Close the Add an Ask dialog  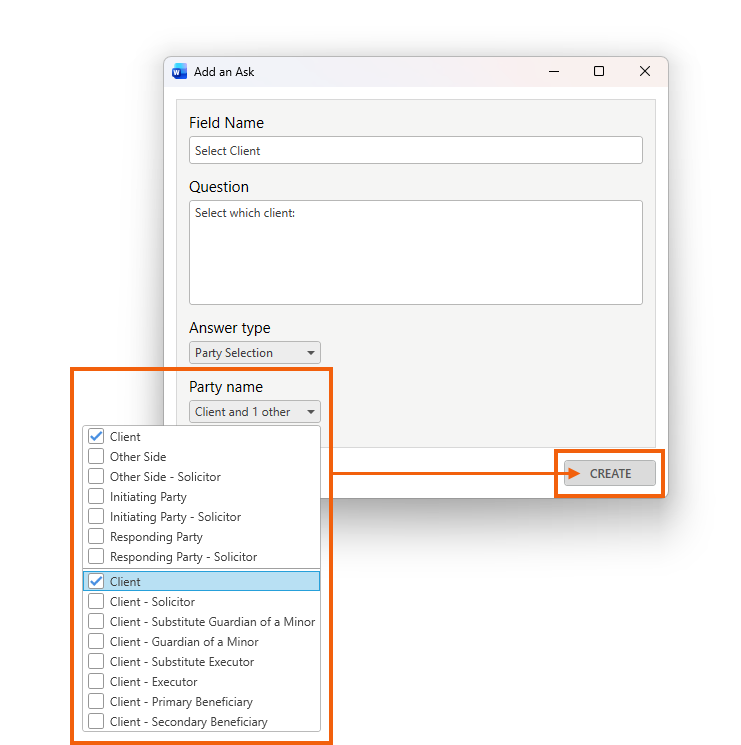pyautogui.click(x=645, y=71)
